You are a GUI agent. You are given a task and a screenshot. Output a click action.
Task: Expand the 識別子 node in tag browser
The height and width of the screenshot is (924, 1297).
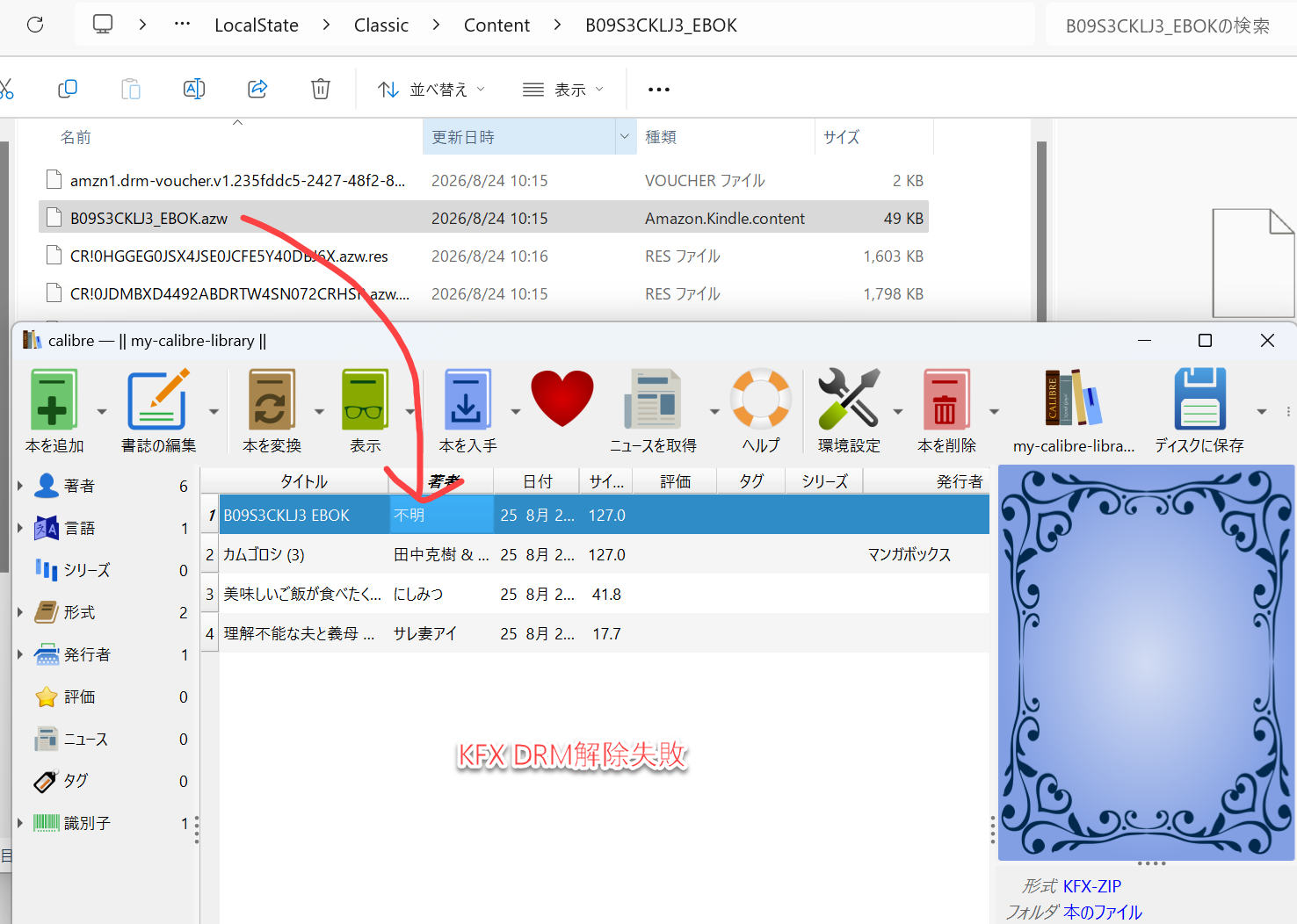click(x=19, y=823)
